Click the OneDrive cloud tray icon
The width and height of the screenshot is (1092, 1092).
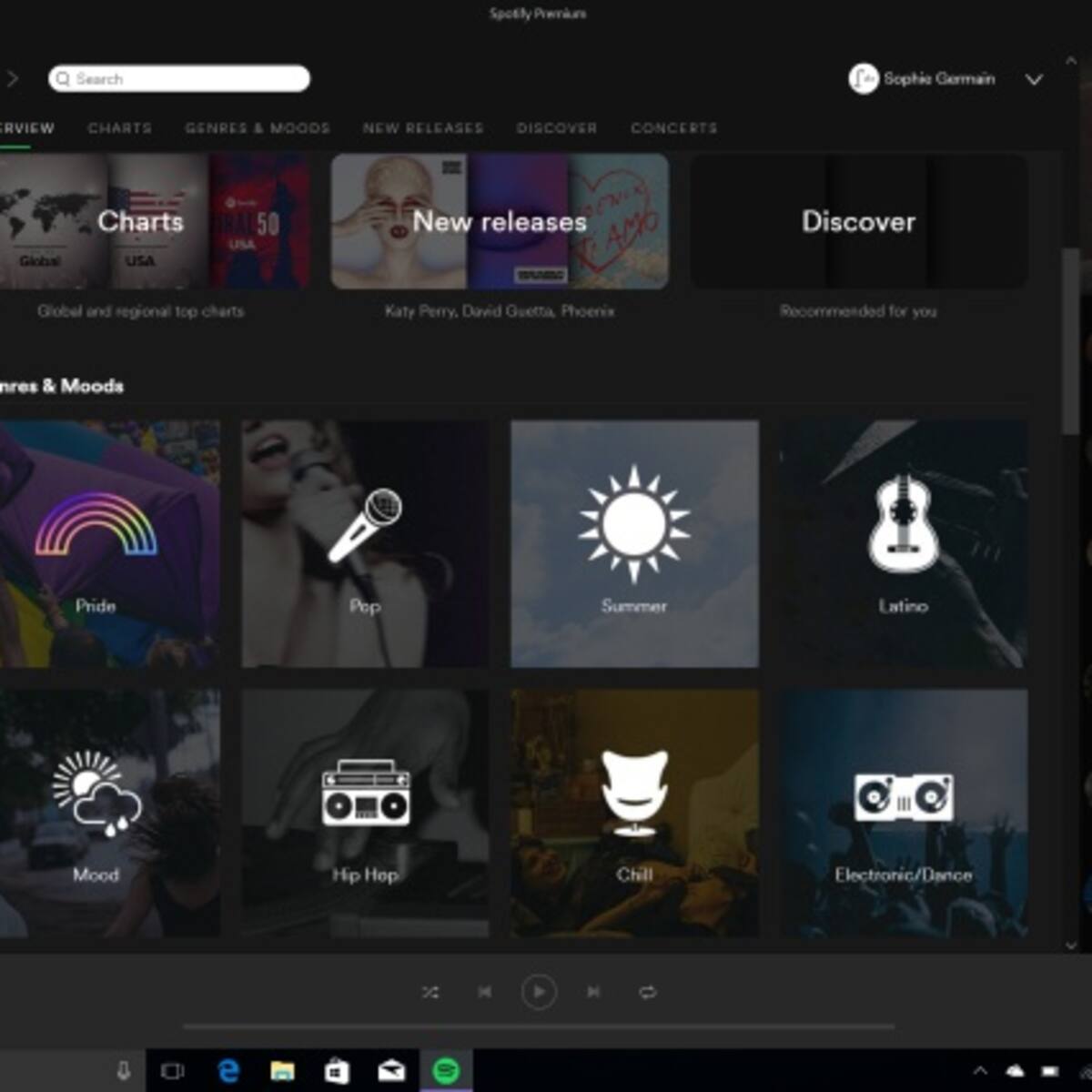coord(1015,1071)
